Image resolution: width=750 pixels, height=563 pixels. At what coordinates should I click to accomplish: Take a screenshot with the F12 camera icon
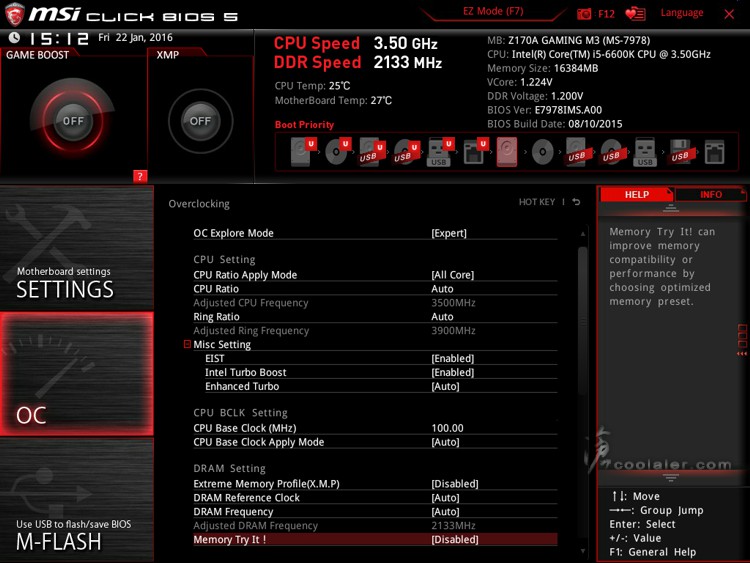click(x=584, y=14)
